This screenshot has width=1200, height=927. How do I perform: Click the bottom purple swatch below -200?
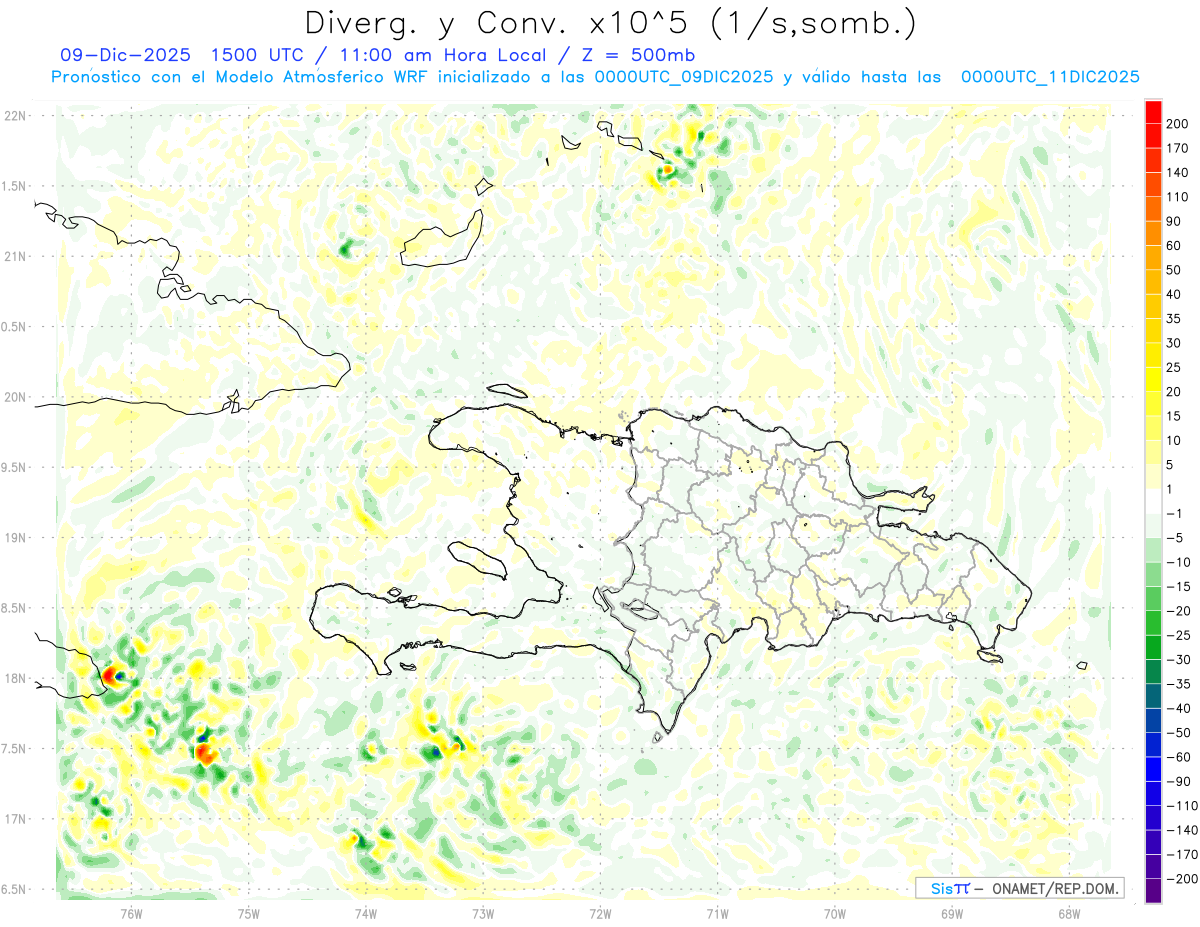[1153, 891]
